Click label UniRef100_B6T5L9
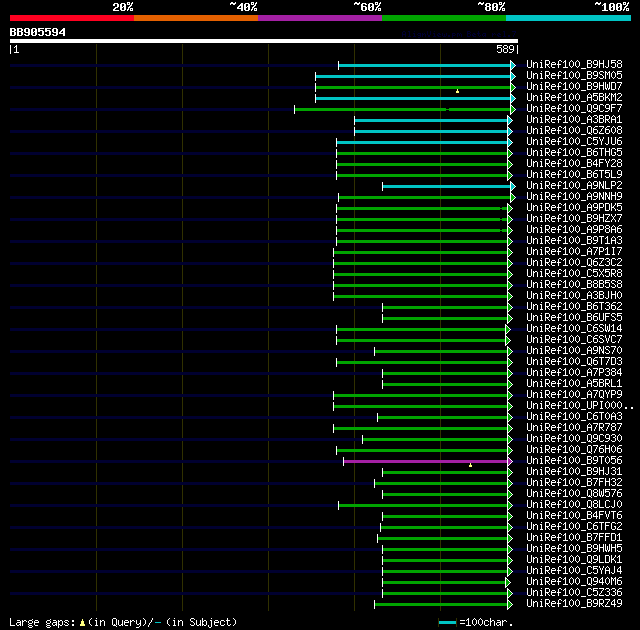This screenshot has height=630, width=640. click(574, 175)
